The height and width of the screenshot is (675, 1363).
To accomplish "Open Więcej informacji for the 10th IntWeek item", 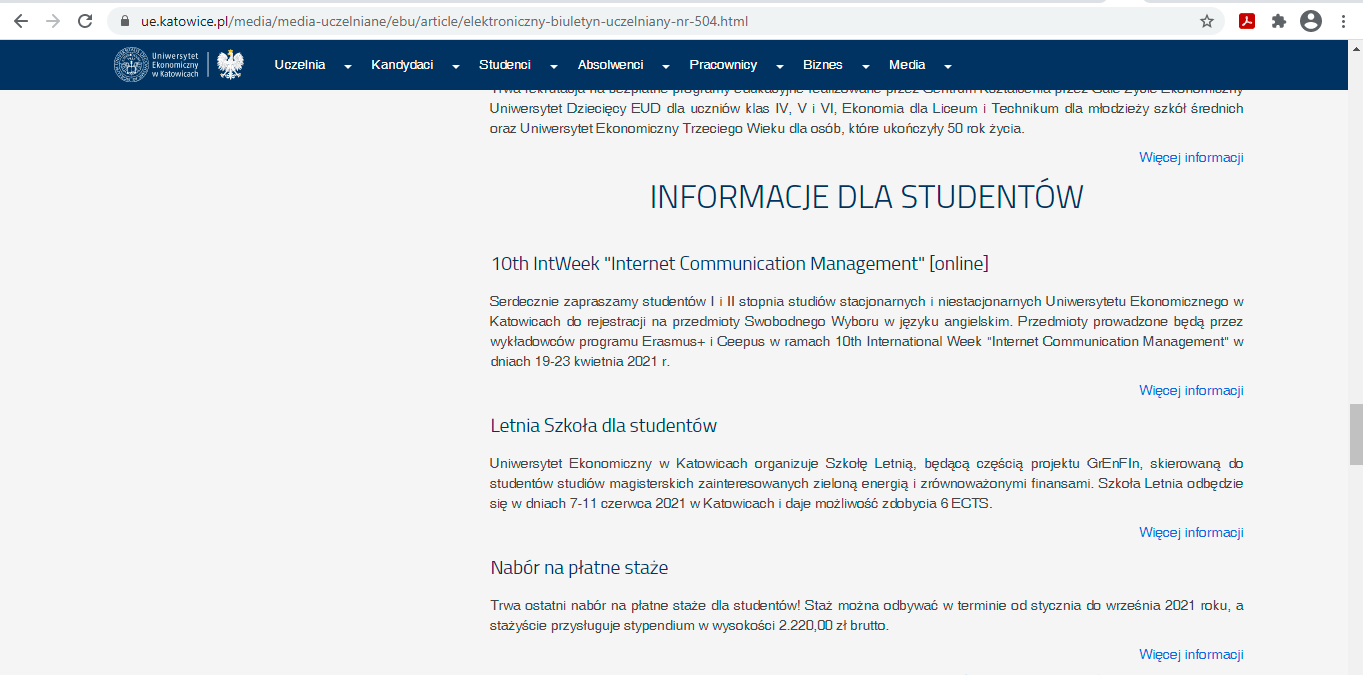I will point(1191,390).
